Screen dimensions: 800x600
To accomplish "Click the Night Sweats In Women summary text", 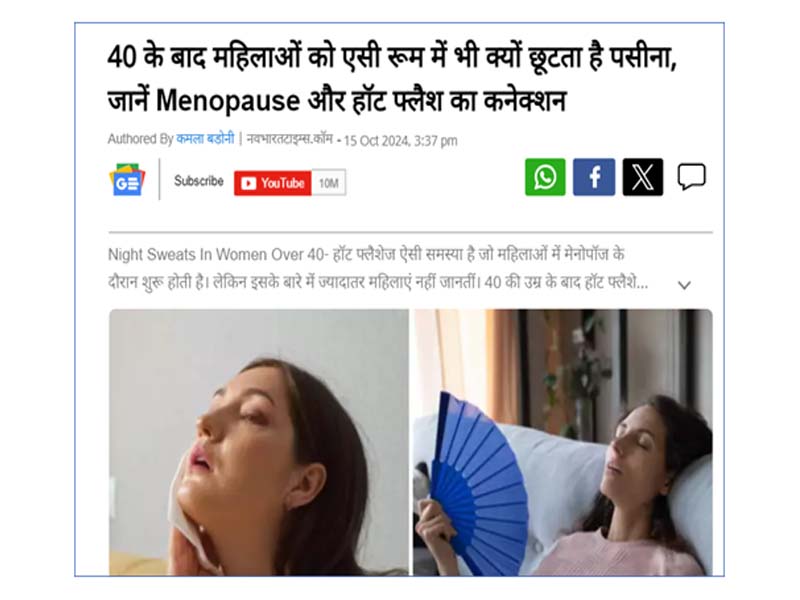I will point(378,268).
